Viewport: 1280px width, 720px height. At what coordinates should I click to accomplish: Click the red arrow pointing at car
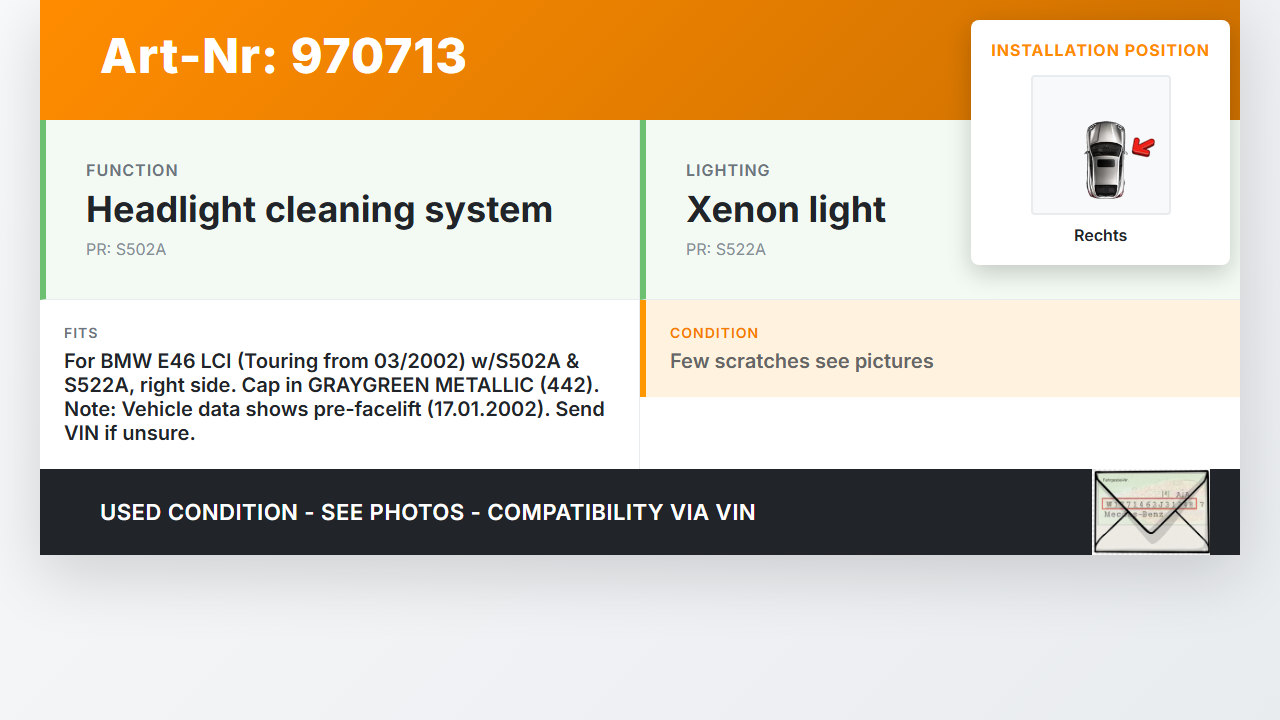[1143, 148]
